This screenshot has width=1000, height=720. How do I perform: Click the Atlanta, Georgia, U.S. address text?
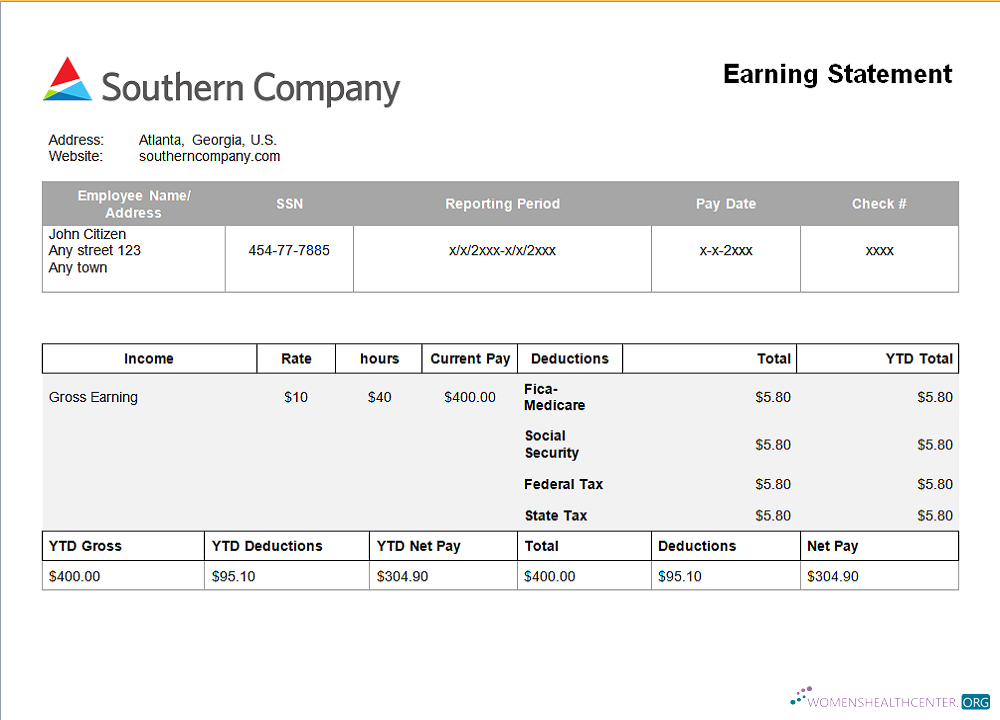click(207, 140)
